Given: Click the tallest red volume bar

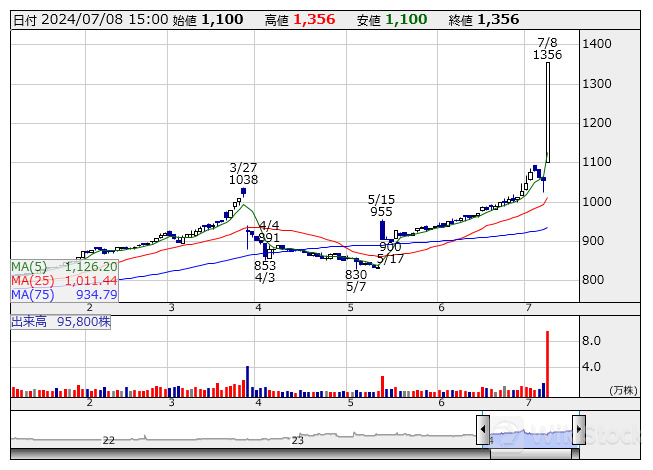Looking at the screenshot, I should pyautogui.click(x=547, y=364).
